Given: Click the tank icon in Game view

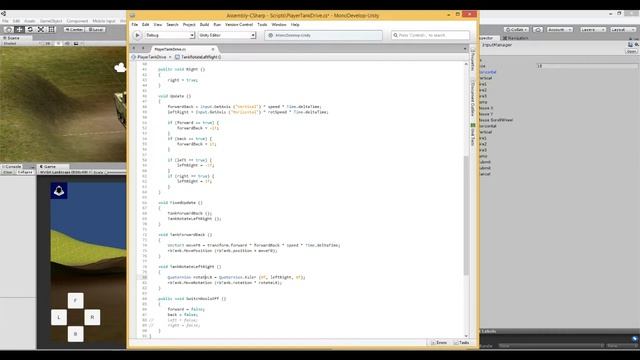Looking at the screenshot, I should pos(59,191).
